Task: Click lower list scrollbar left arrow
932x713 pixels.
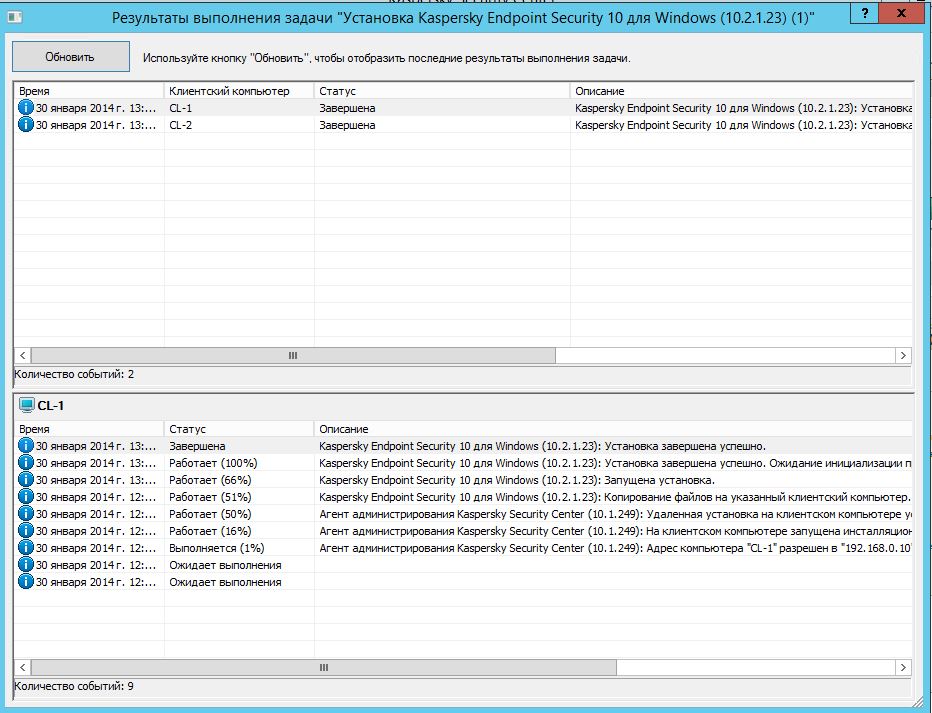Action: [23, 667]
